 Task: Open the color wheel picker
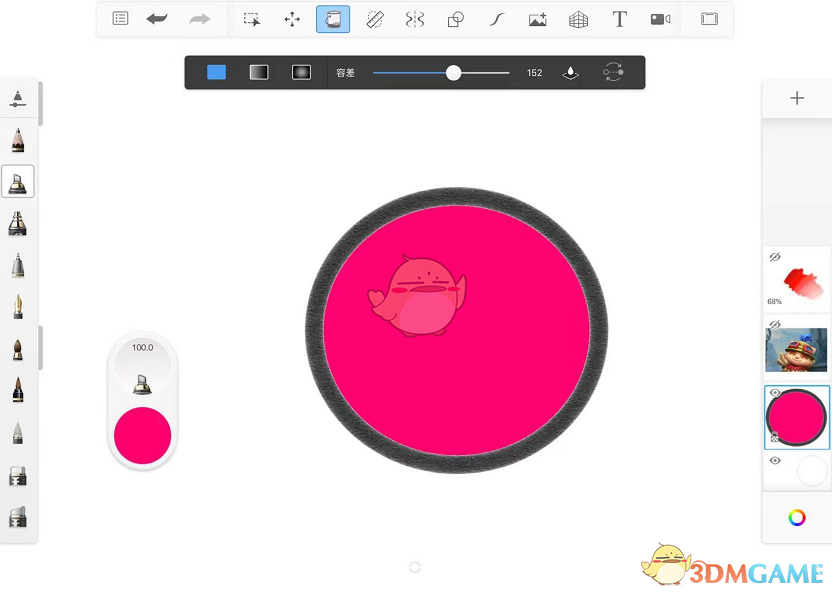pos(797,517)
